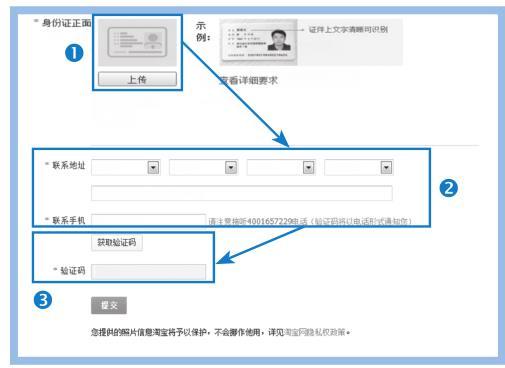
Task: Click the 获取验证码 button
Action: click(x=117, y=242)
